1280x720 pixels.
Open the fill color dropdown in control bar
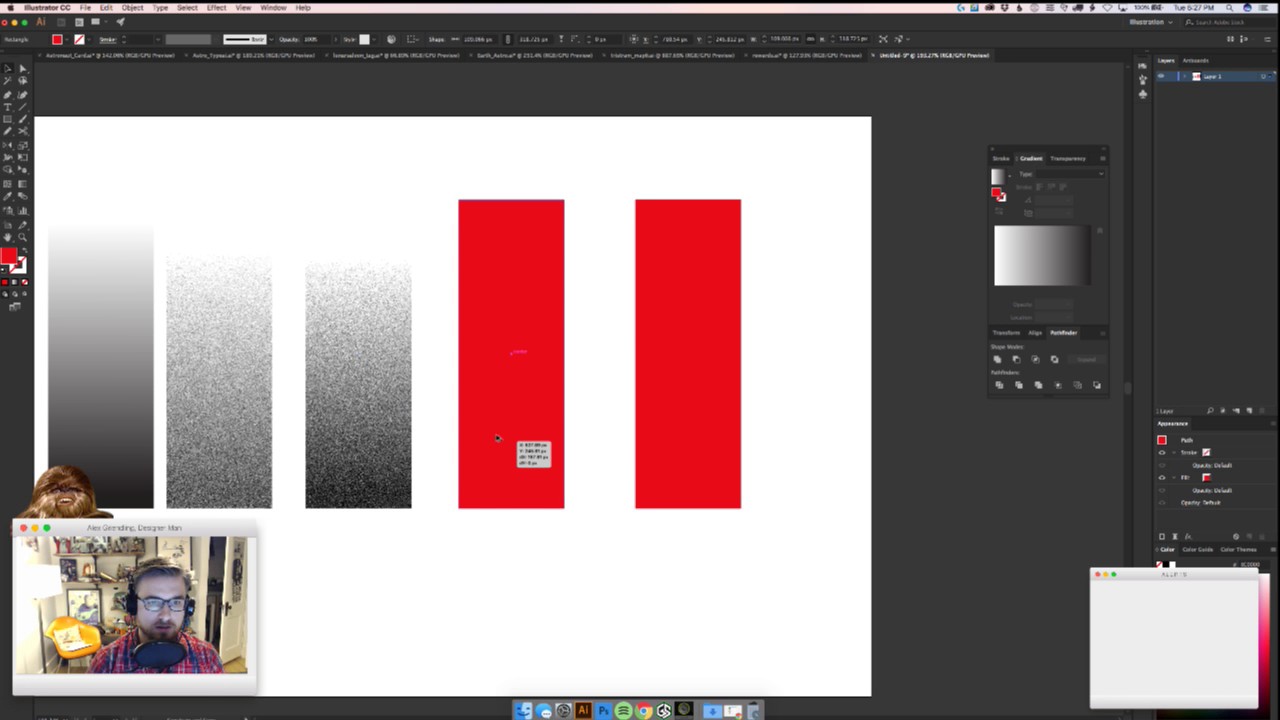click(x=67, y=39)
